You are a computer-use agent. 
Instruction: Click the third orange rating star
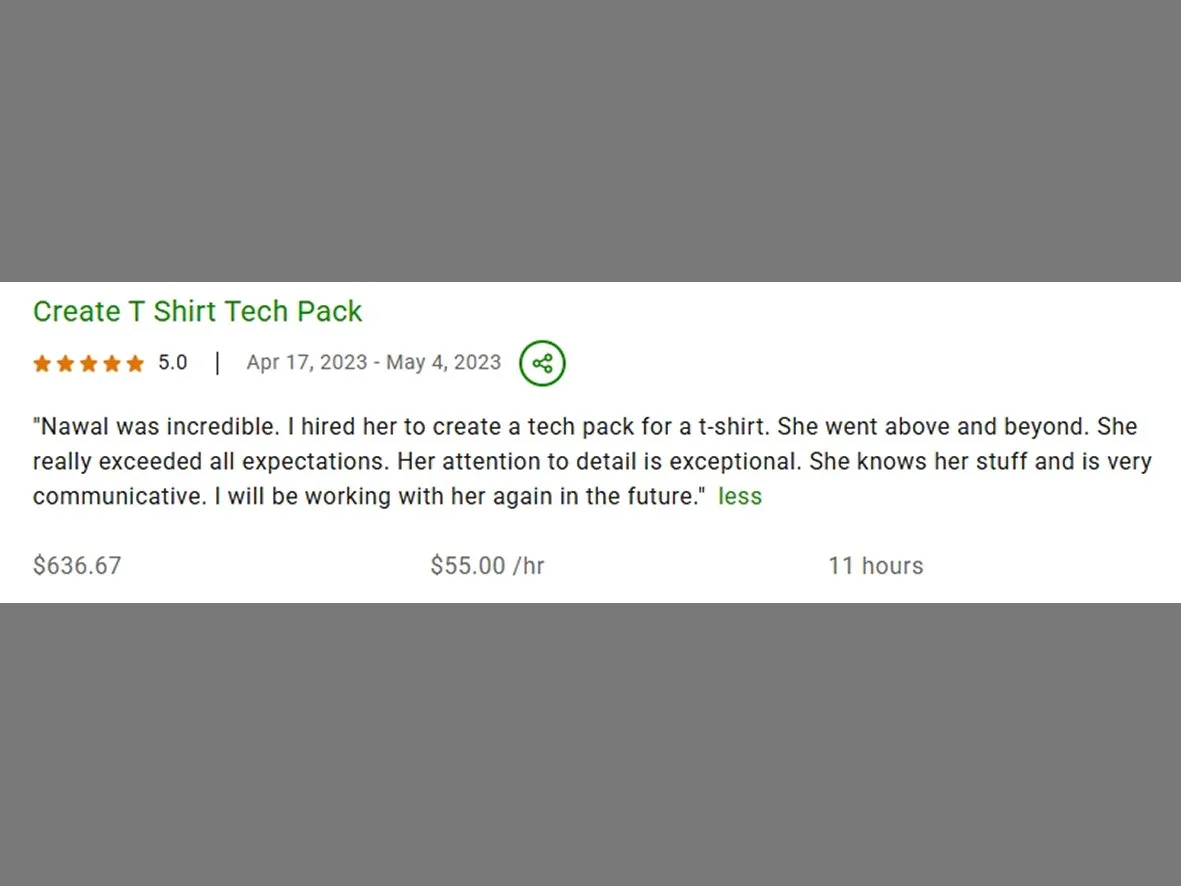click(x=89, y=364)
